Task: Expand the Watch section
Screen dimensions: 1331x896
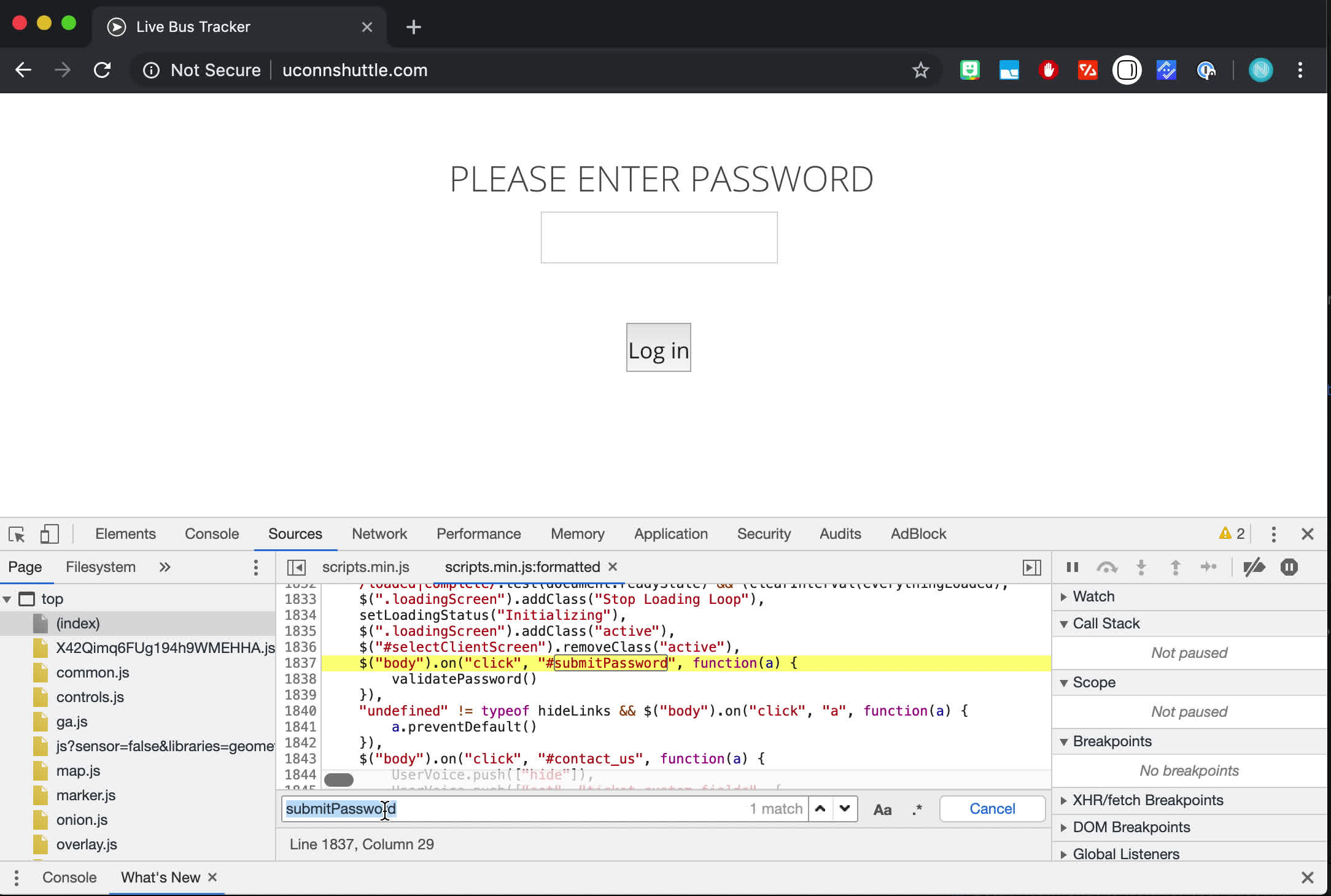Action: pyautogui.click(x=1063, y=597)
